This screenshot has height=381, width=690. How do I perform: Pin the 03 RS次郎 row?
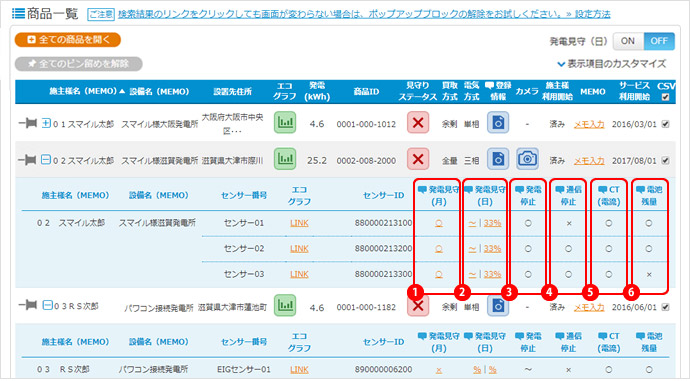pos(28,305)
